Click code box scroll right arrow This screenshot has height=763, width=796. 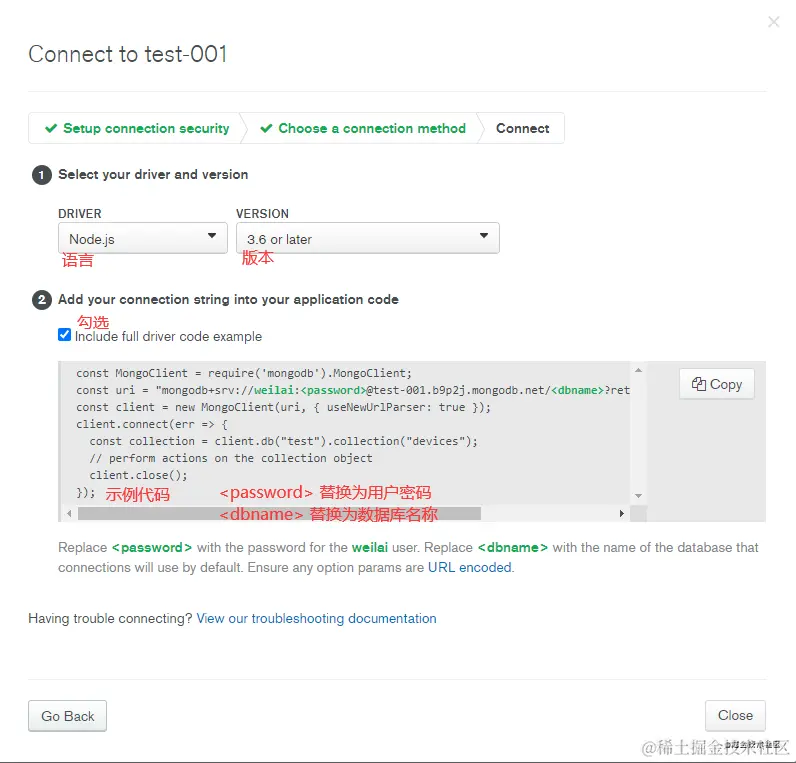pos(621,513)
